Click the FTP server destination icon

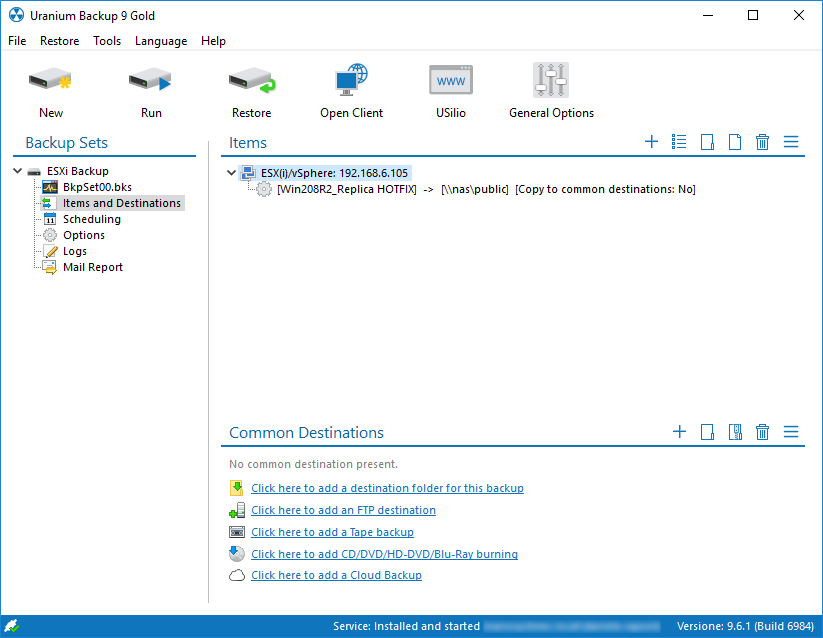tap(237, 510)
